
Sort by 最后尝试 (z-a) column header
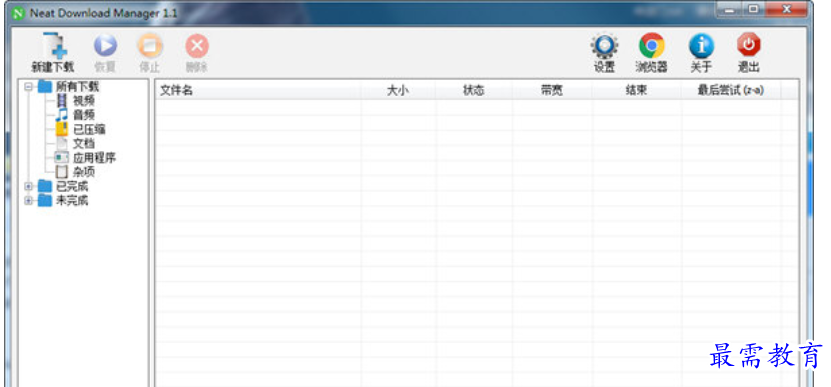pyautogui.click(x=731, y=91)
